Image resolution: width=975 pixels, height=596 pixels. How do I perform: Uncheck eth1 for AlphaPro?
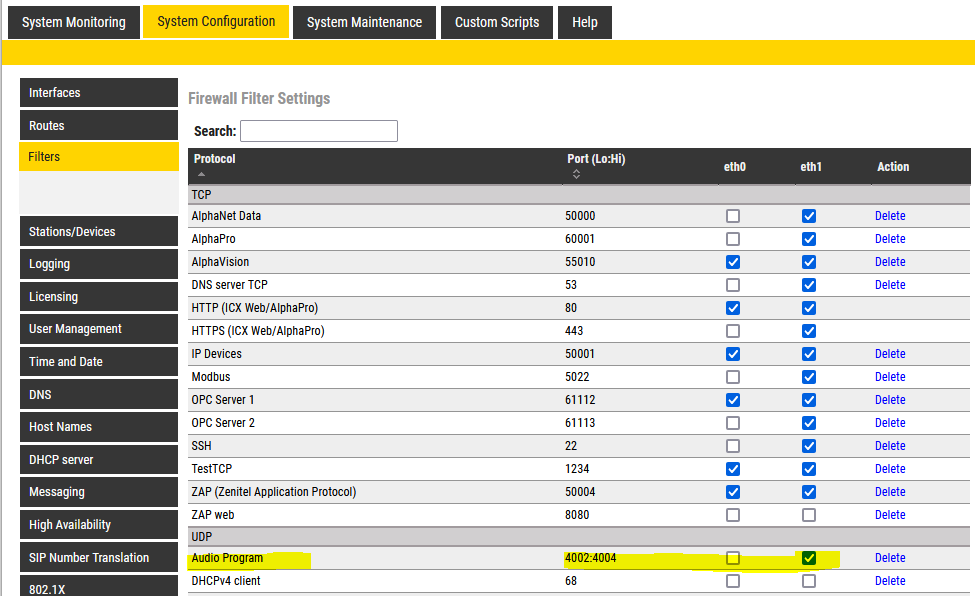809,239
